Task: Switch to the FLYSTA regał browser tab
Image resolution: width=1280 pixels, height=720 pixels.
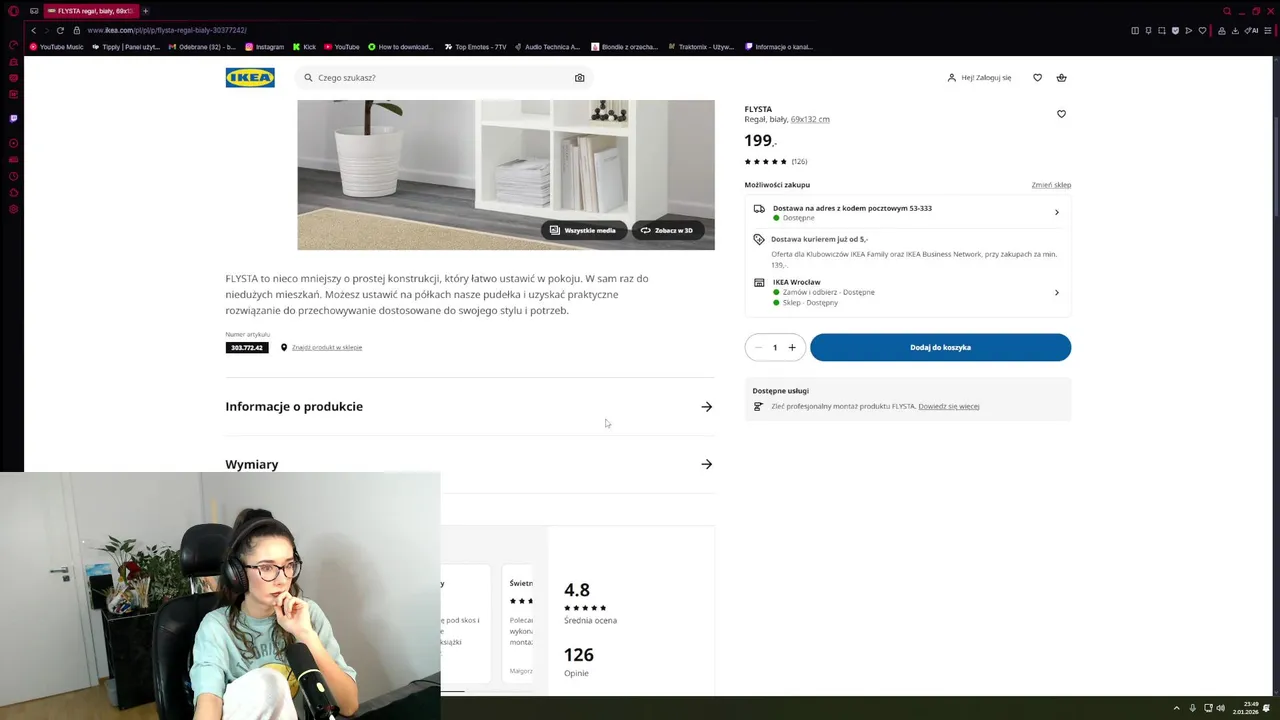Action: point(90,11)
